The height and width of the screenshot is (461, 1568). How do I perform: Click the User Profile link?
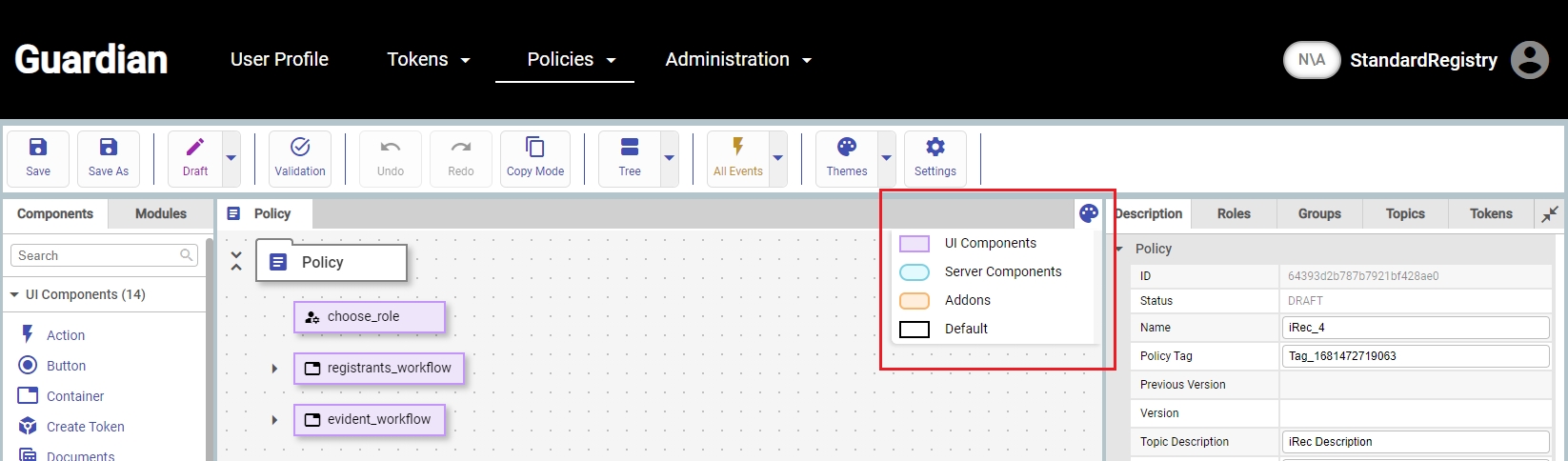click(279, 60)
